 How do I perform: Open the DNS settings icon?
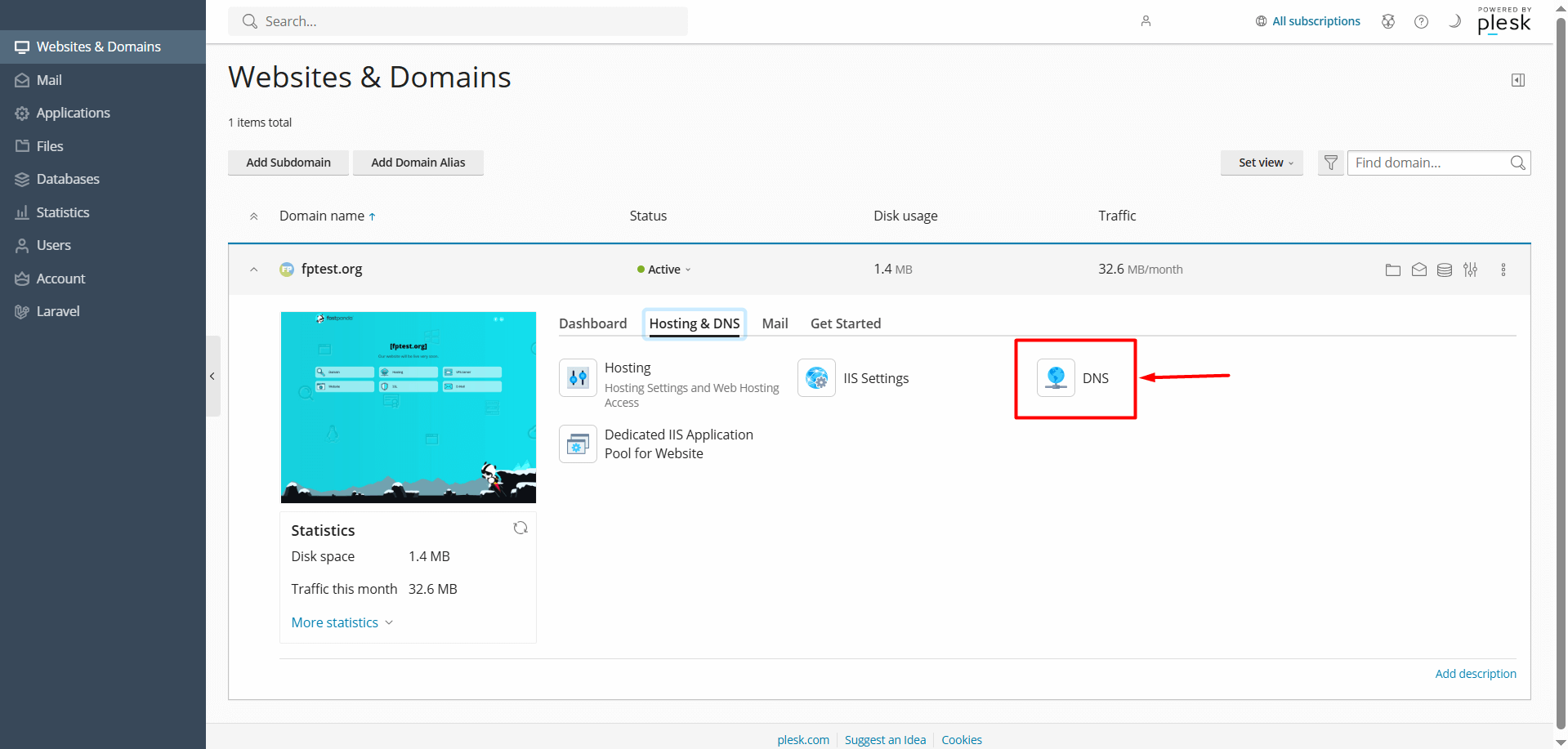coord(1056,378)
